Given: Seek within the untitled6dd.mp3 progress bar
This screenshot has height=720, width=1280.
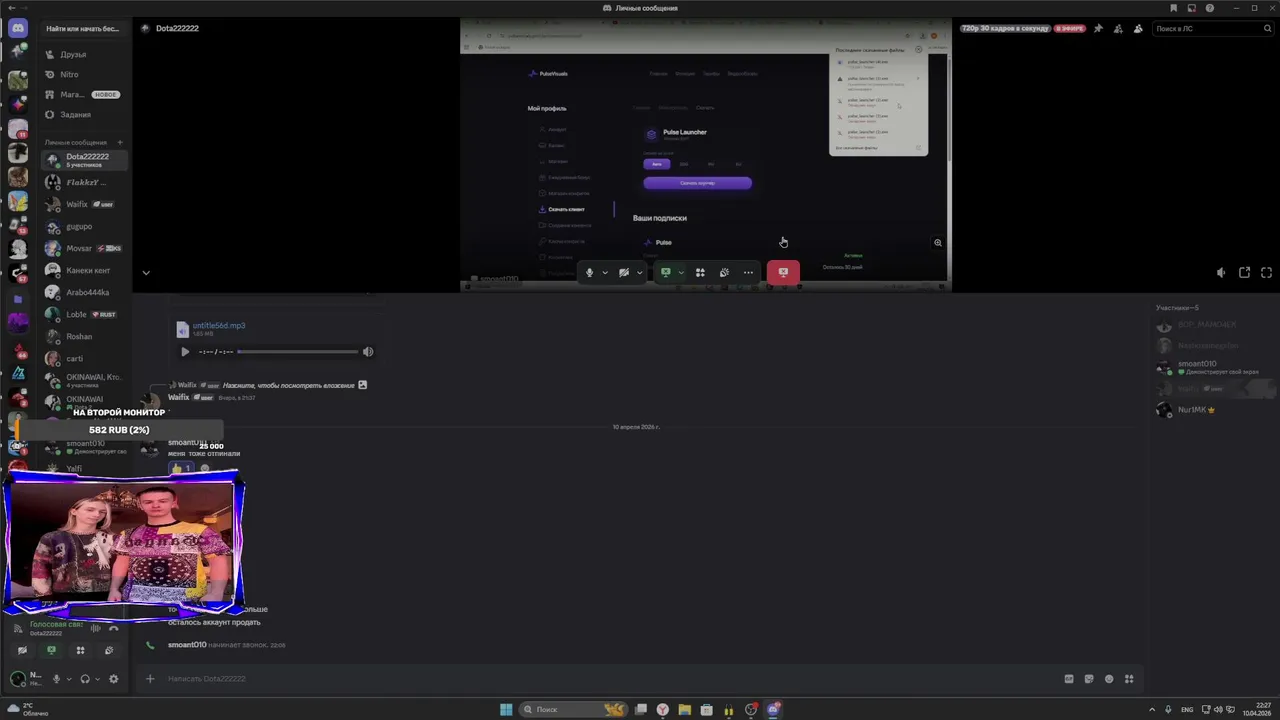Looking at the screenshot, I should [x=298, y=351].
